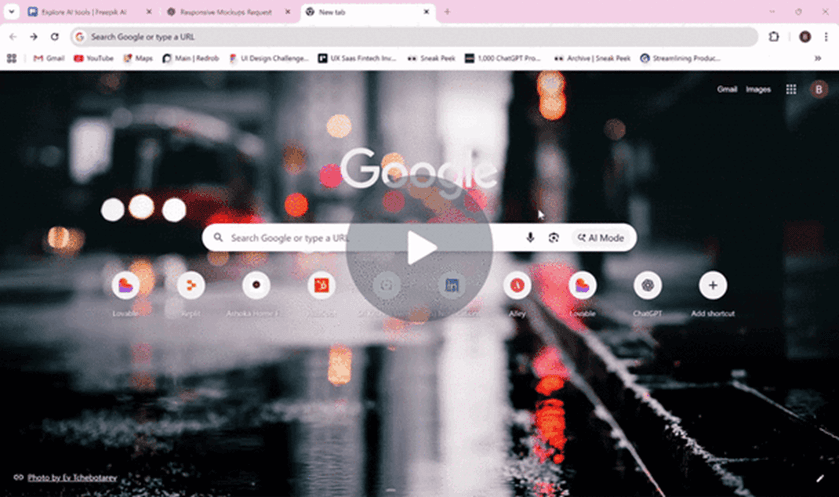Close the Freepik AI tab
Screen dimensions: 839x497
point(149,12)
